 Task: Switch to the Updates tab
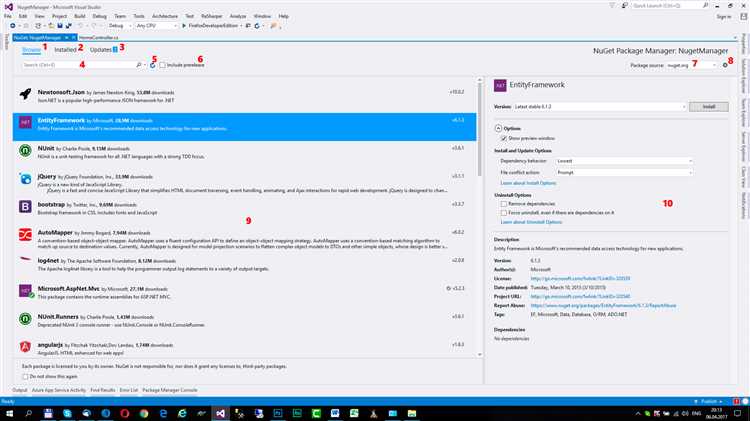(103, 50)
